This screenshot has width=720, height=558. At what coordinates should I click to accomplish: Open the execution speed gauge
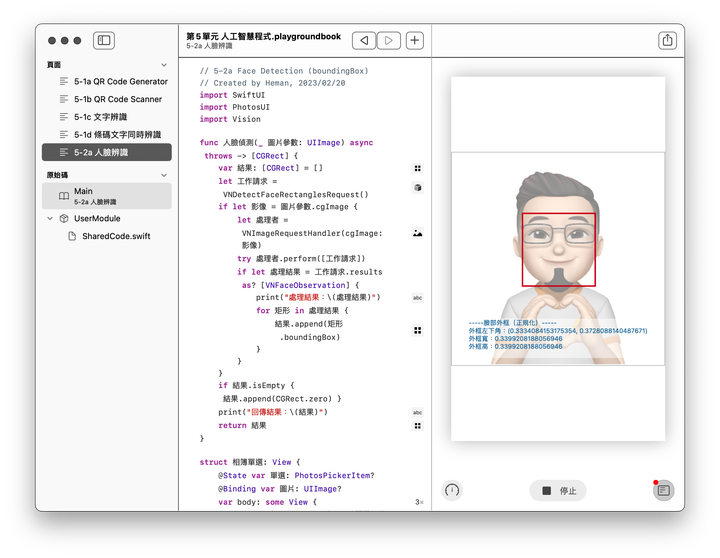(x=452, y=491)
